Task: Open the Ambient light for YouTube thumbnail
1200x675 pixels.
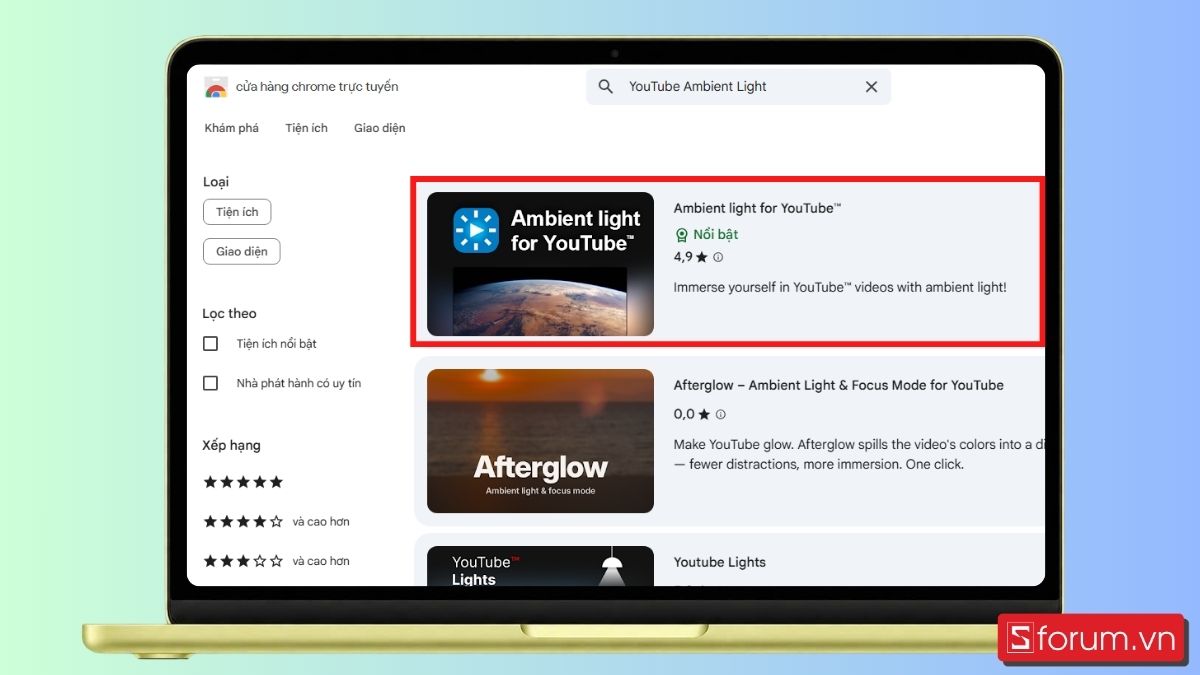Action: pyautogui.click(x=540, y=264)
